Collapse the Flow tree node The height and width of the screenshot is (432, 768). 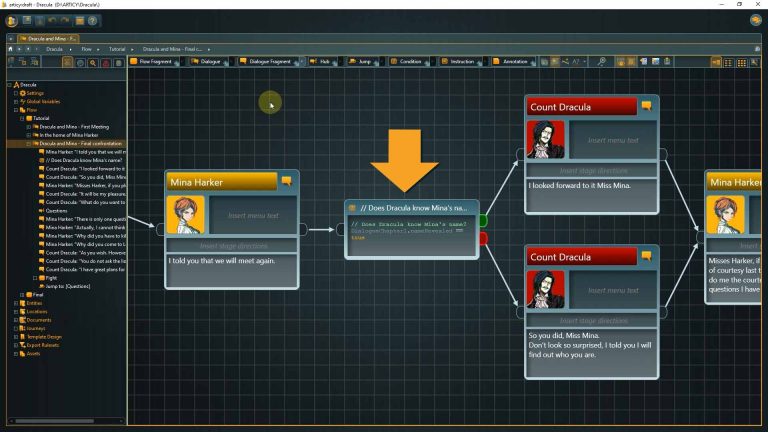(x=16, y=110)
